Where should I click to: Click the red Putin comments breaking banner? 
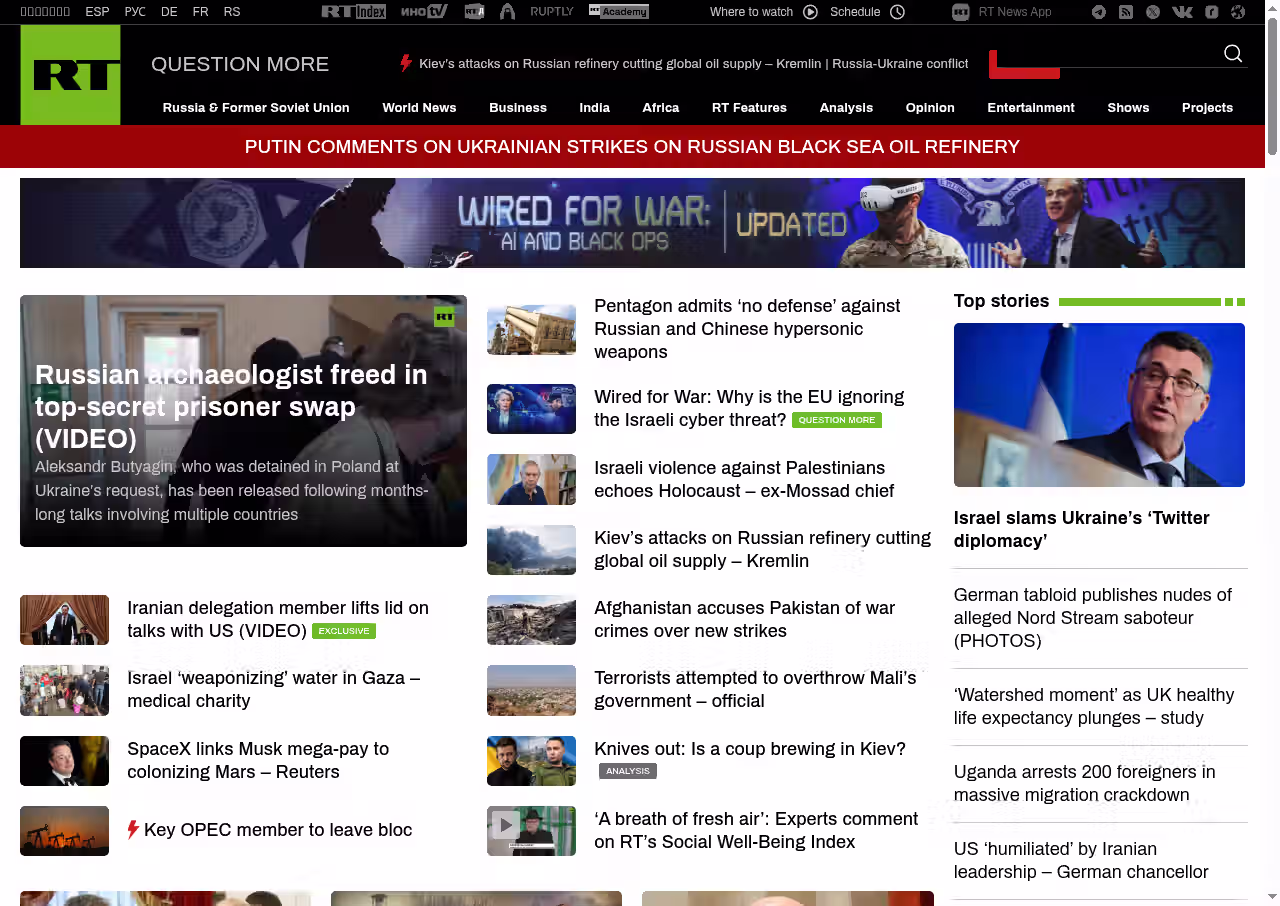pos(632,147)
